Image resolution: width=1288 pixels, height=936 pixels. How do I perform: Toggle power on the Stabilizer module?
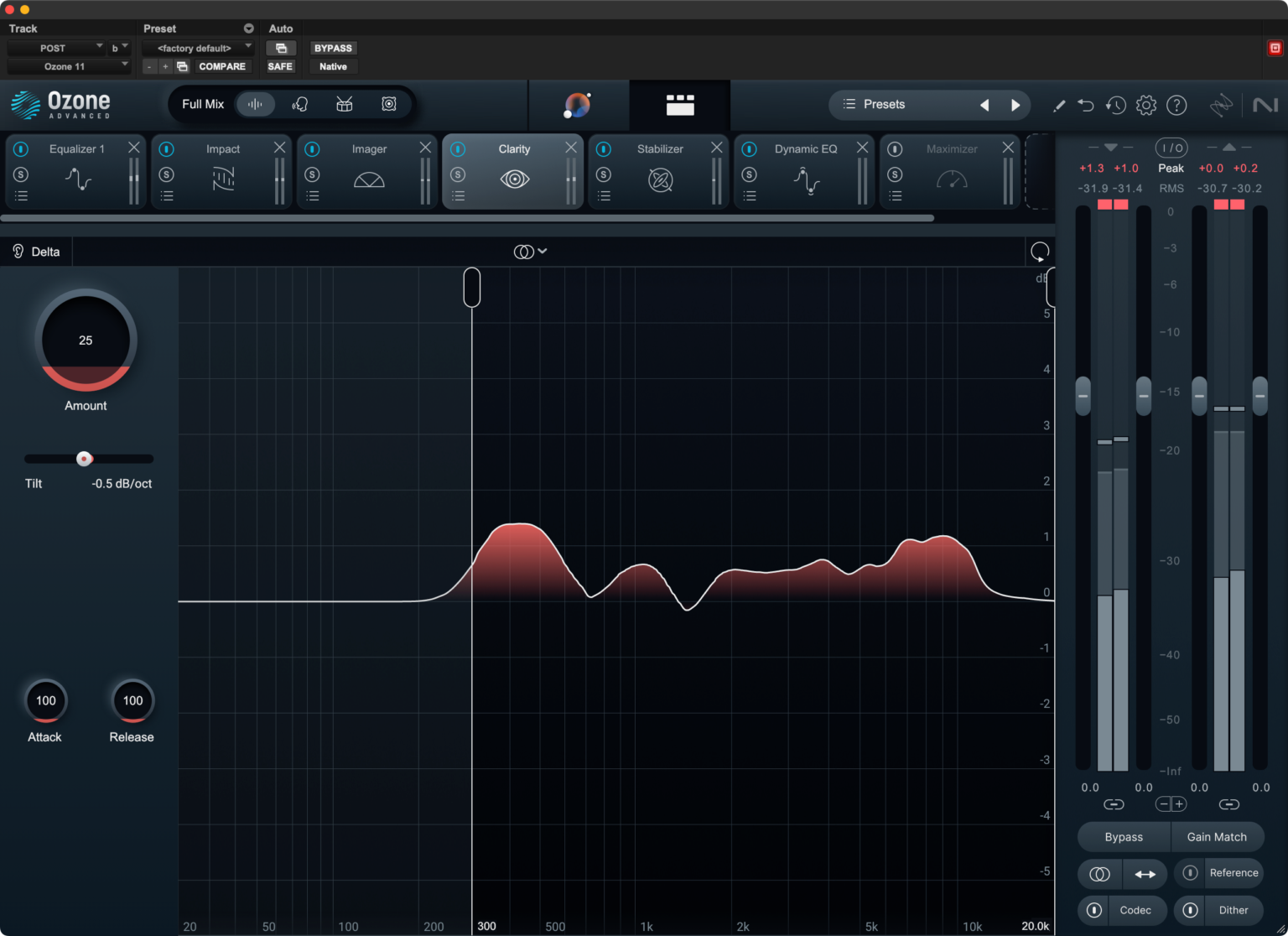[x=603, y=148]
